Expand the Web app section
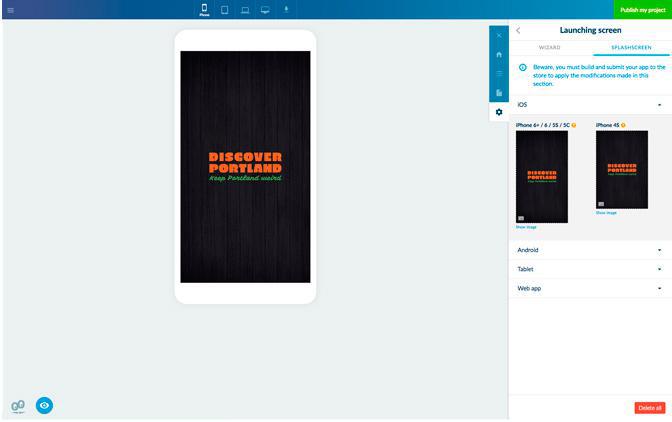 point(590,289)
